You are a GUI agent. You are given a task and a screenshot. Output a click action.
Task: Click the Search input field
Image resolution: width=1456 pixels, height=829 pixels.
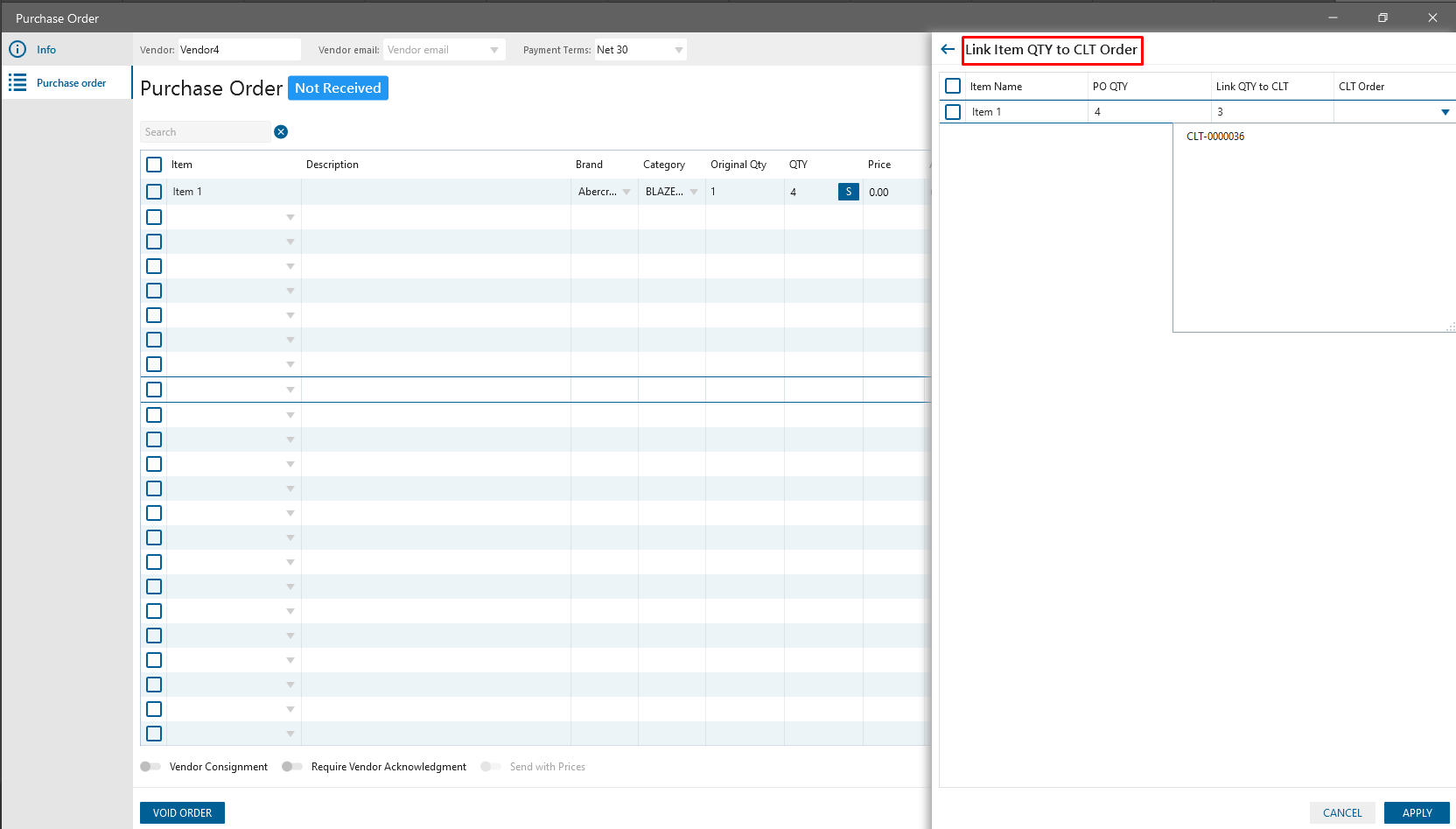point(206,132)
